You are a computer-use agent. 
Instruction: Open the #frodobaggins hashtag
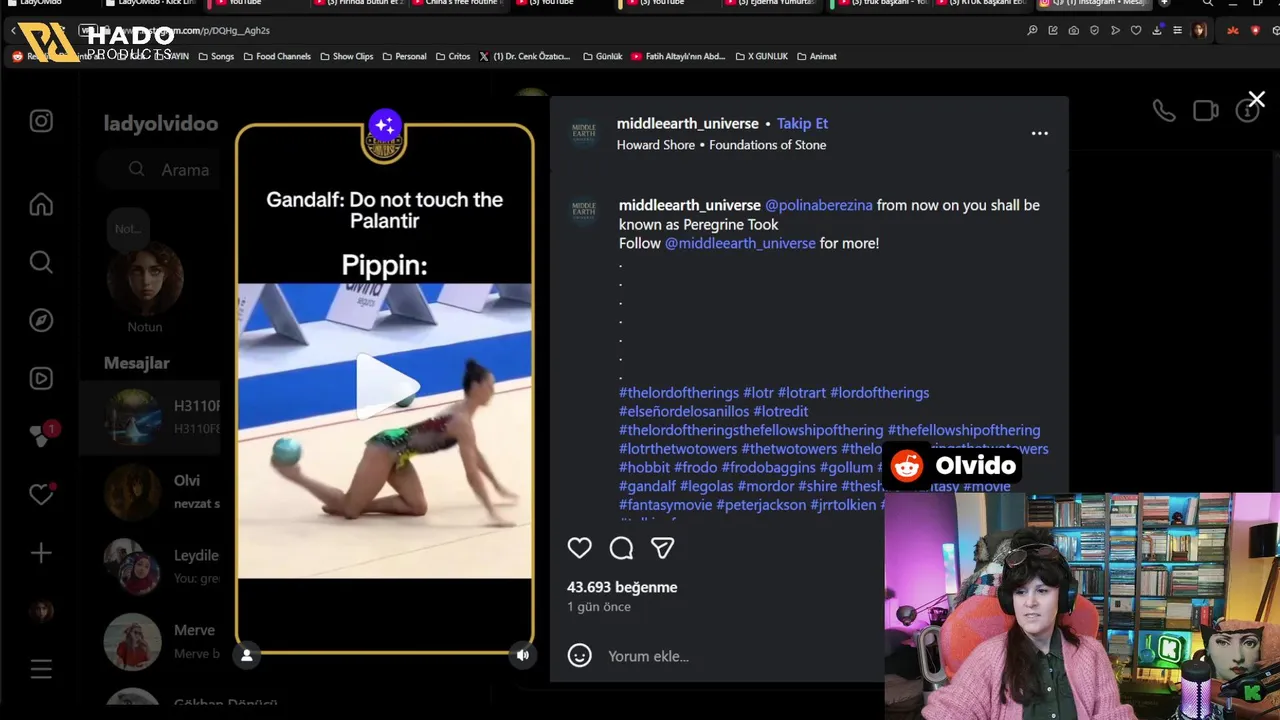pos(769,468)
